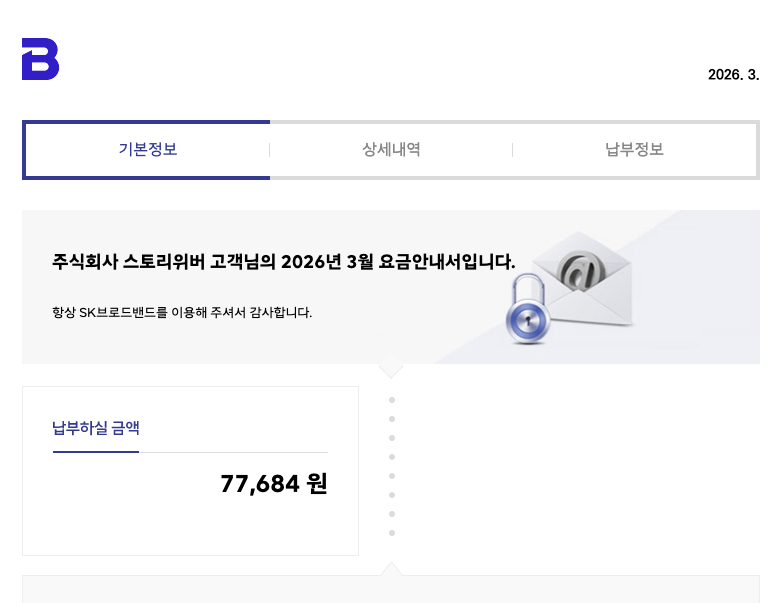The image size is (779, 603).
Task: Open the 납부정보 tab
Action: click(634, 150)
